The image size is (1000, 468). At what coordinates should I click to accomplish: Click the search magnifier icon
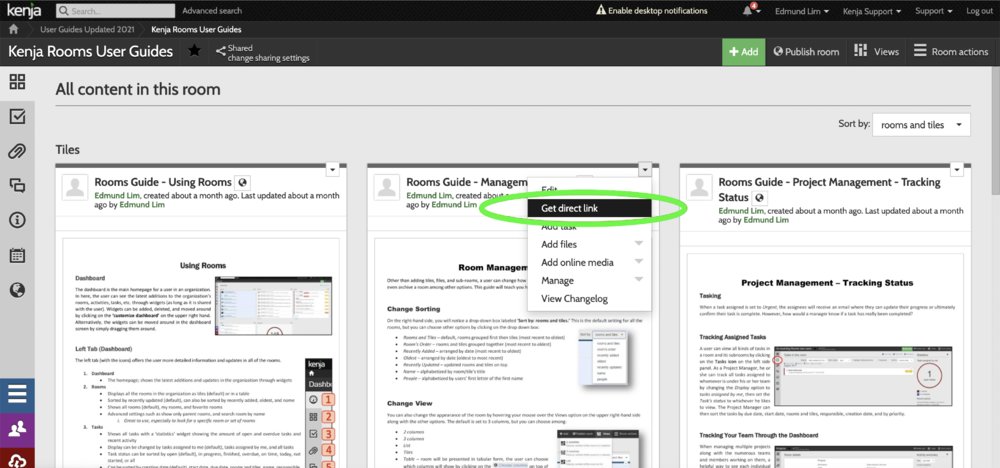click(x=64, y=11)
